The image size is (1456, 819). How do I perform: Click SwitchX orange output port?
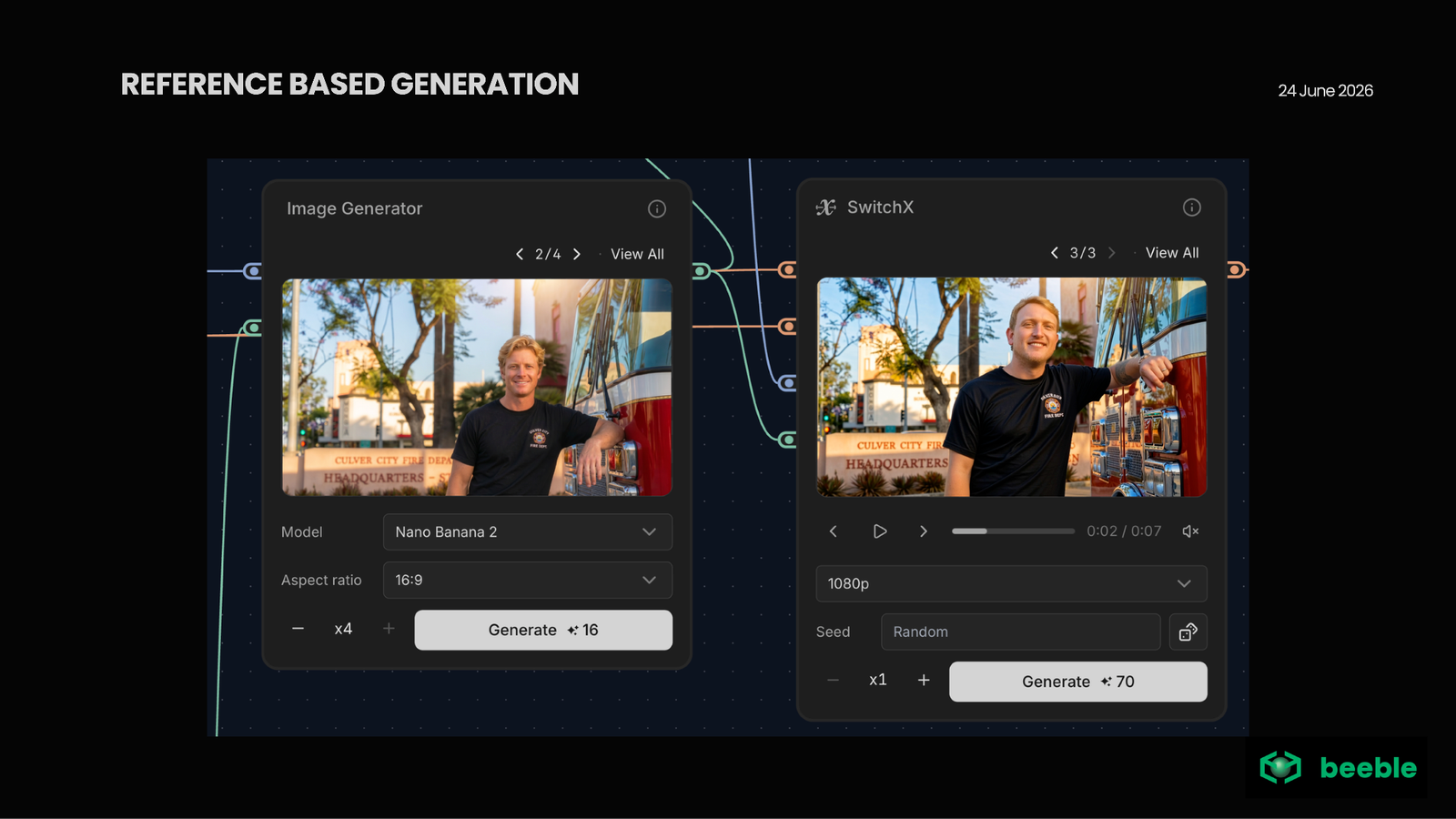coord(1235,269)
